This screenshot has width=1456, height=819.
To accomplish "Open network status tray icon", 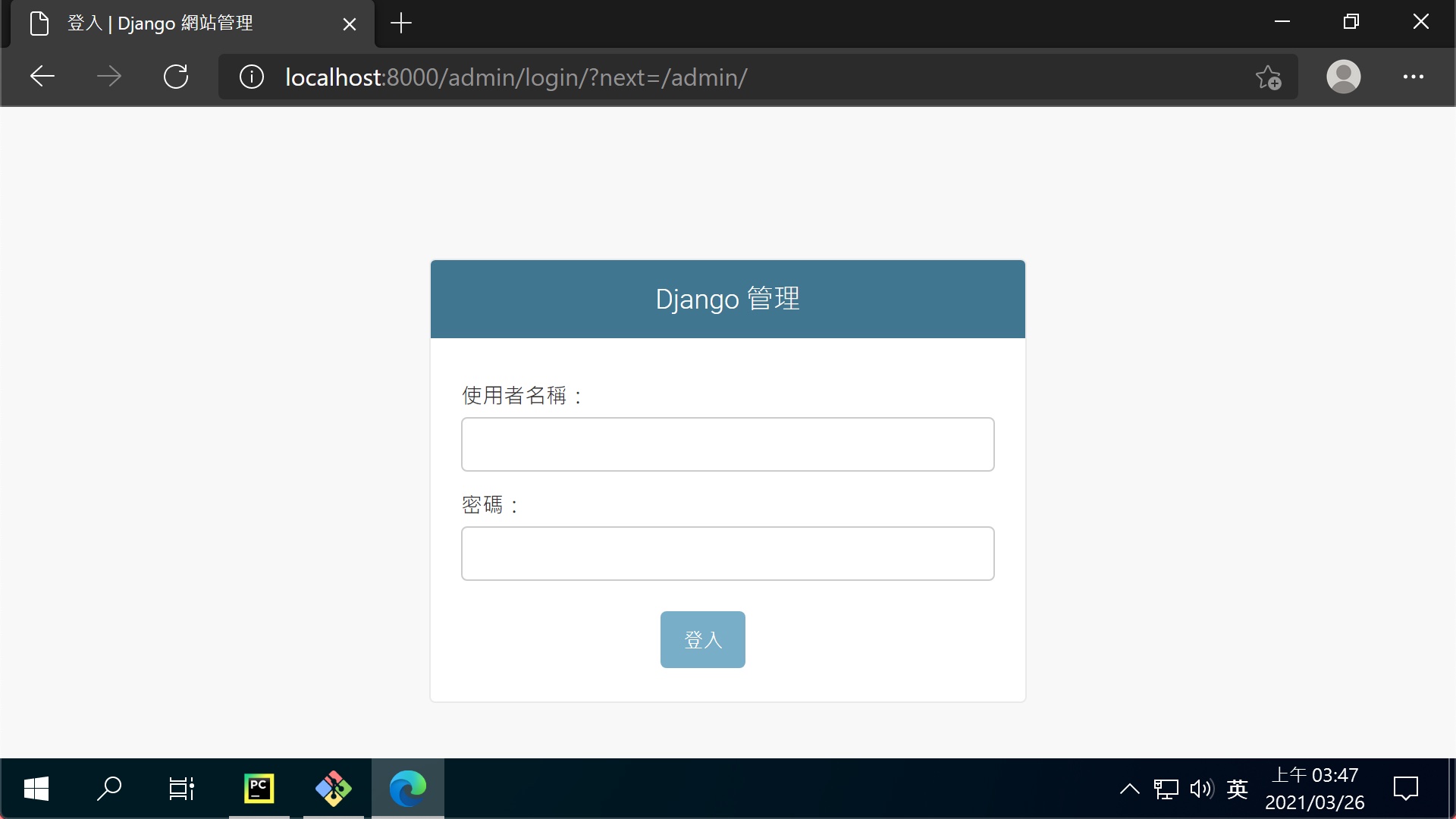I will [1166, 789].
